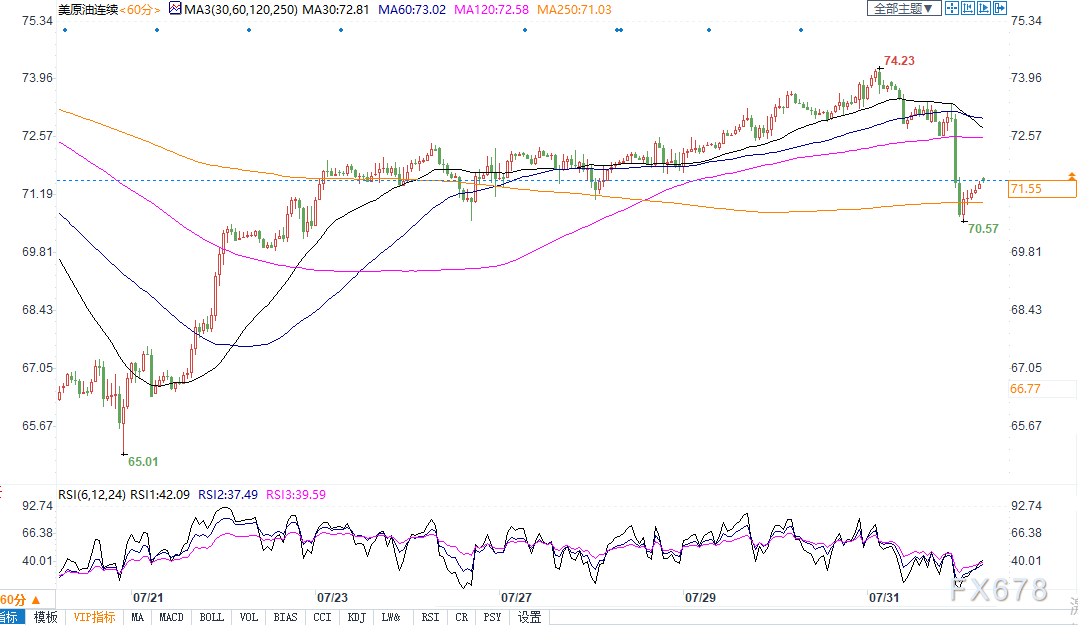Screen dimensions: 1078x625
Task: Select the MACD indicator
Action: point(171,617)
